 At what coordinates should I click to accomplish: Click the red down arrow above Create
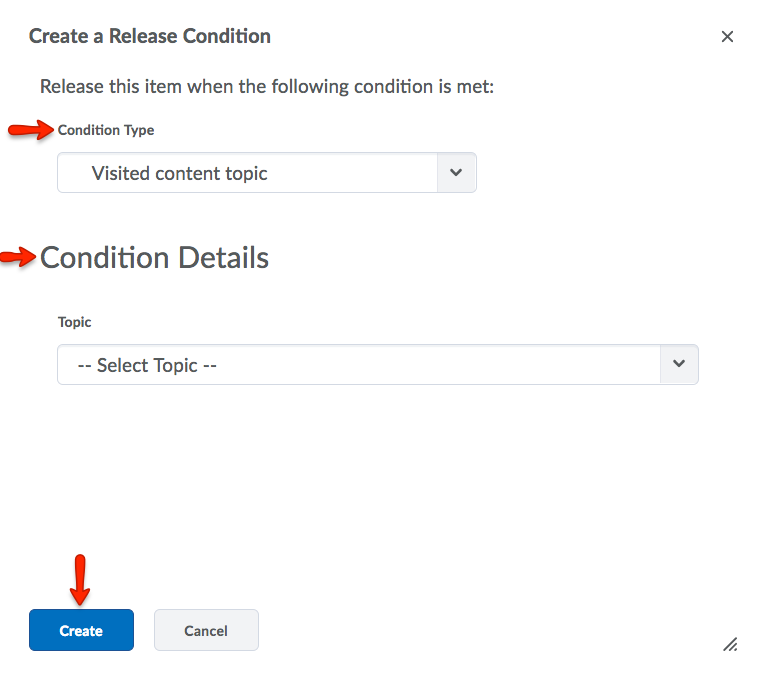(81, 580)
